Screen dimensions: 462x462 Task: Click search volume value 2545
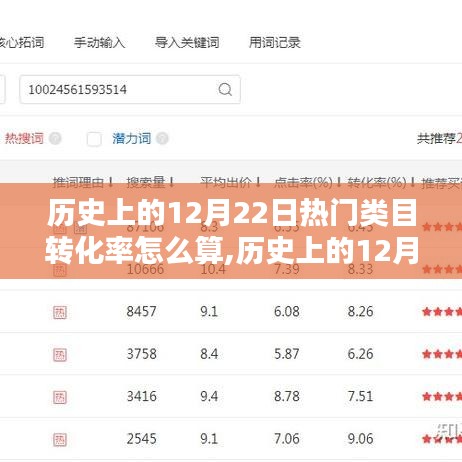click(x=142, y=439)
